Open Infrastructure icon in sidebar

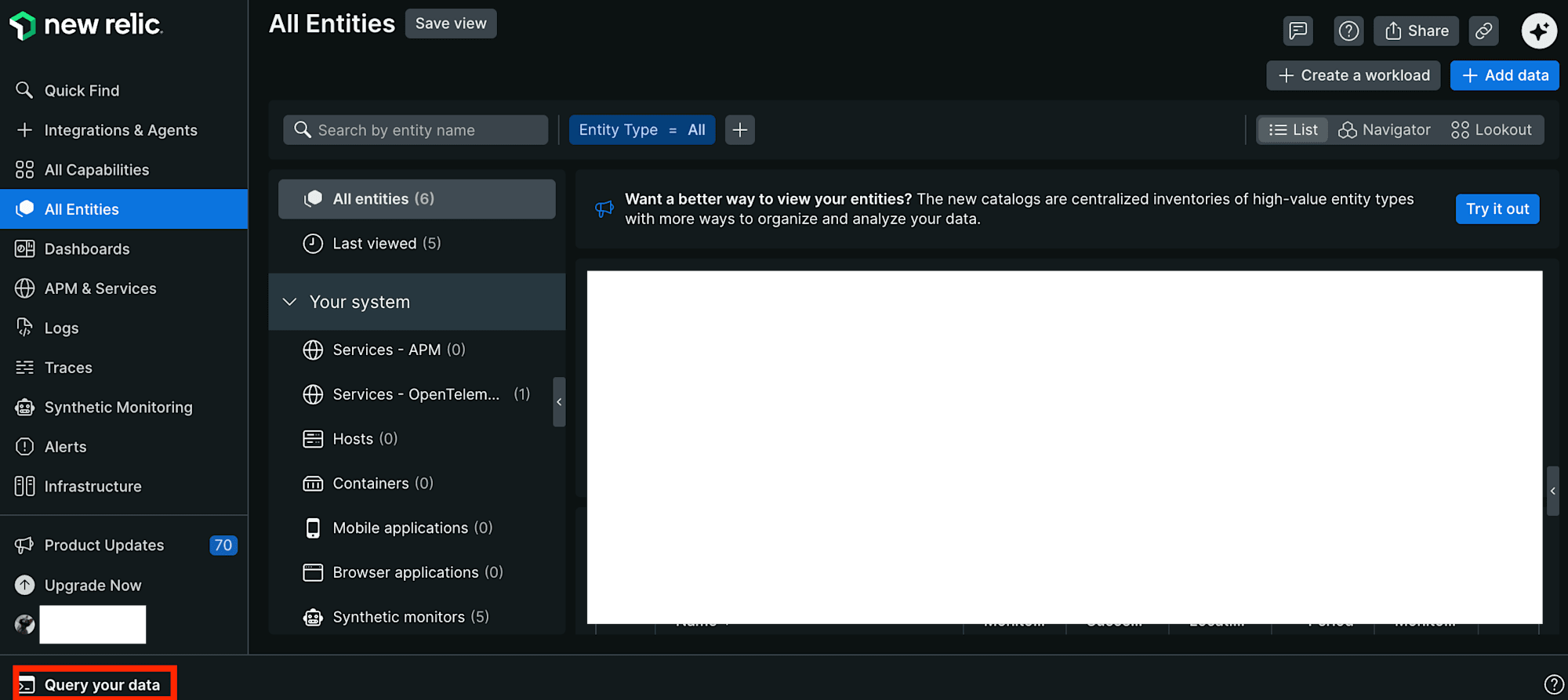click(24, 486)
